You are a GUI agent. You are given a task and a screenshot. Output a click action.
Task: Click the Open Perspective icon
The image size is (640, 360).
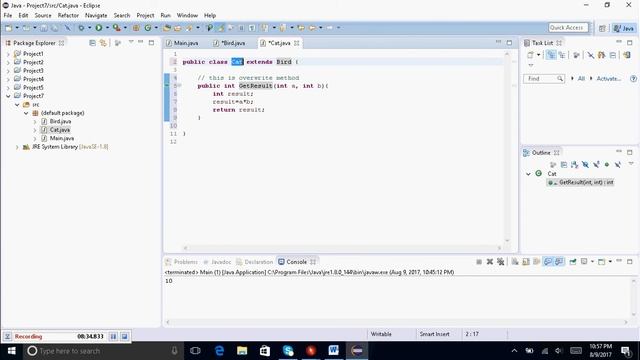(602, 28)
